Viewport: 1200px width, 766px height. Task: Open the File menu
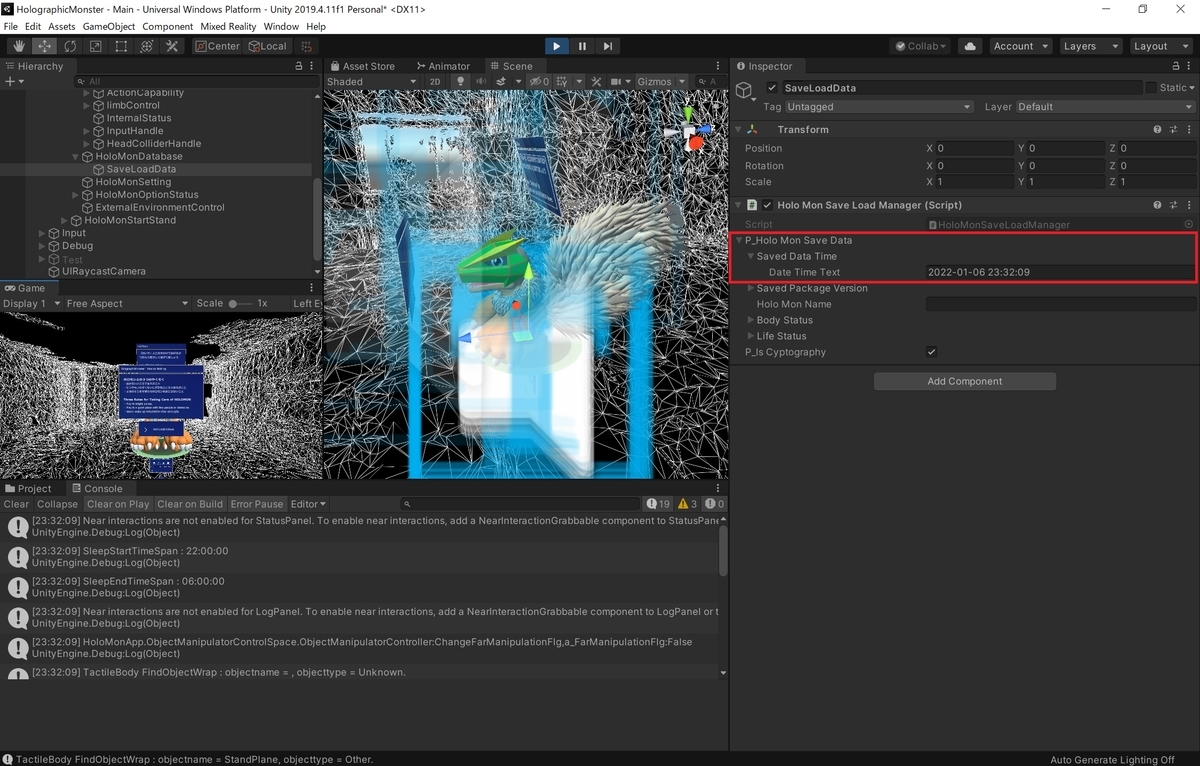coord(11,26)
